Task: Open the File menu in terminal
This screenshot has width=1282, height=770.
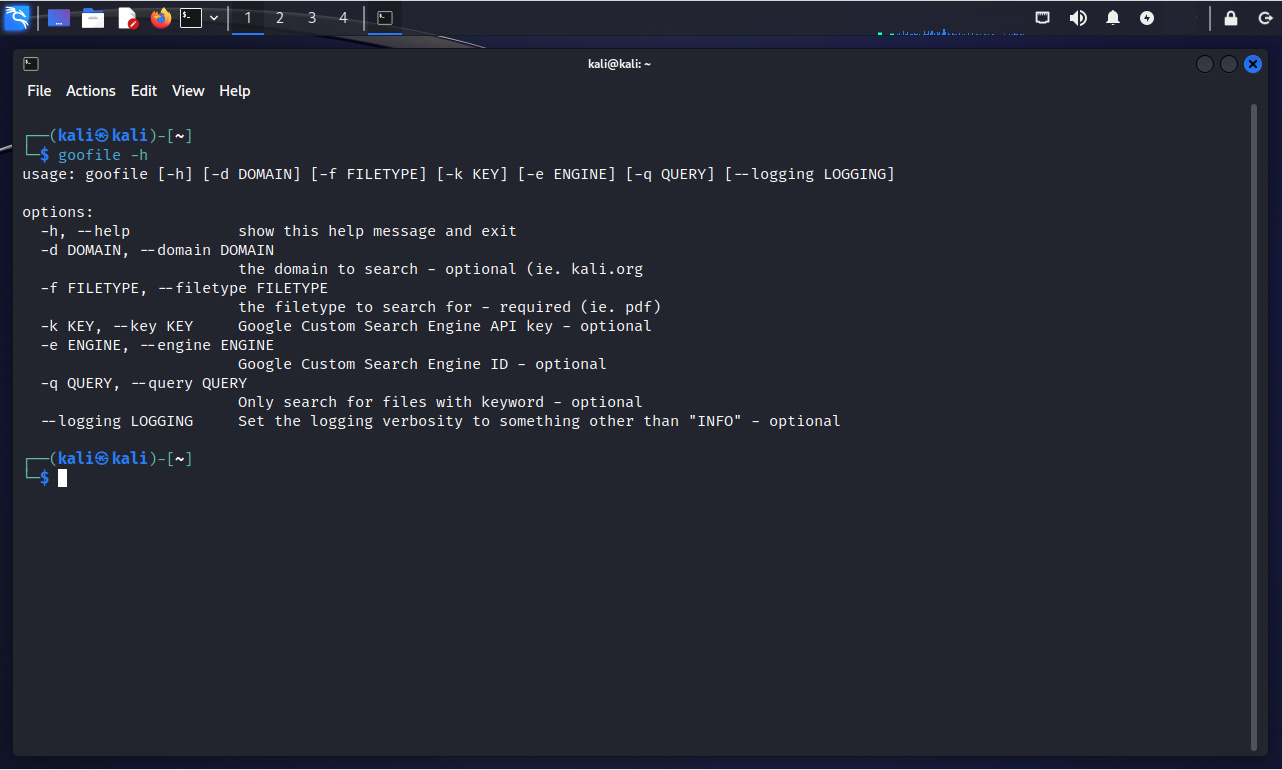Action: coord(39,91)
